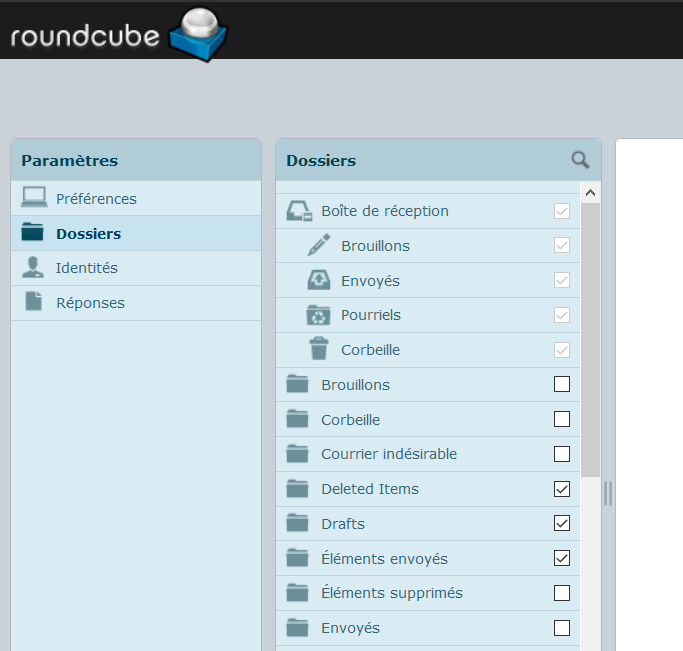683x651 pixels.
Task: Click the Envoyés outbox tray icon
Action: [x=318, y=280]
